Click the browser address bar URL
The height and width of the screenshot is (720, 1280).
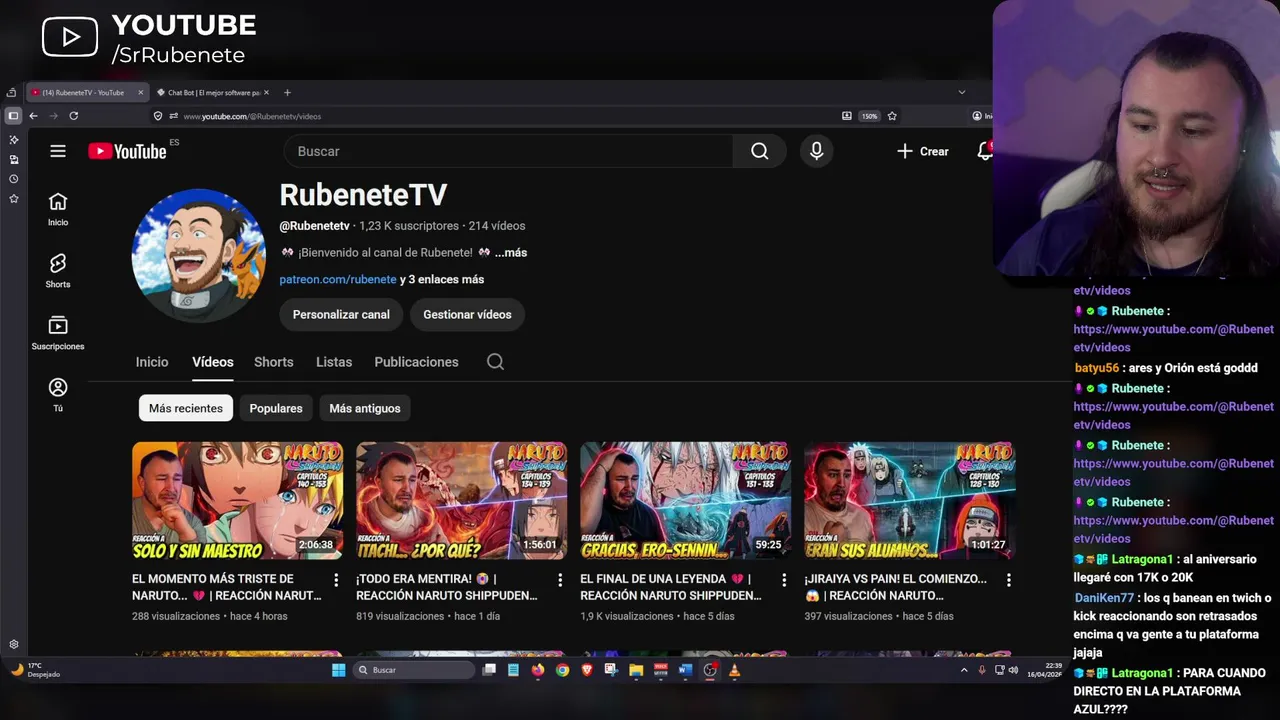252,116
